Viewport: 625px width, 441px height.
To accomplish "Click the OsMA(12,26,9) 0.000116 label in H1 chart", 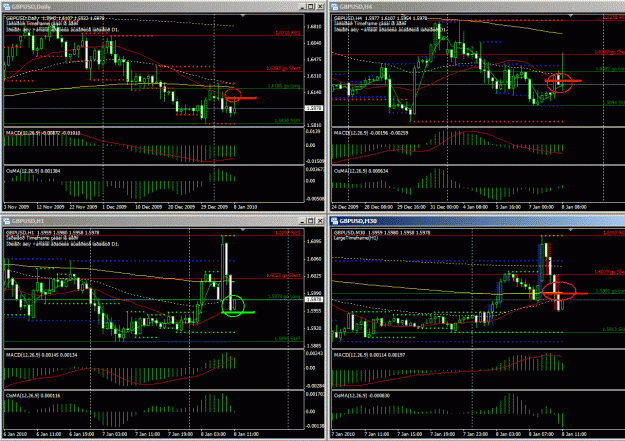I will click(x=33, y=396).
